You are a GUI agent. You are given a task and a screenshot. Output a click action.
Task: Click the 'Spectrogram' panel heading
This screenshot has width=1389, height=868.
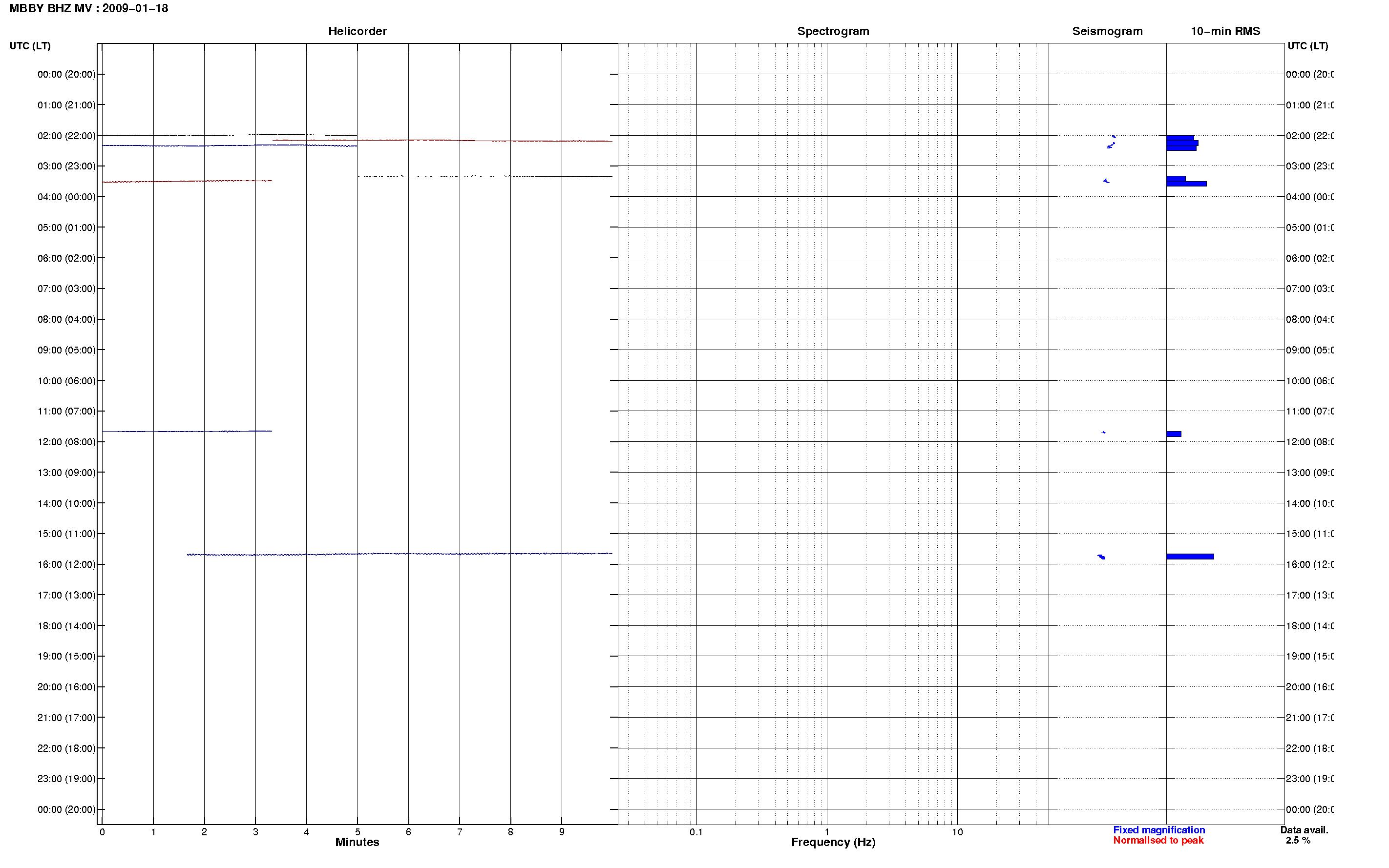pos(833,32)
